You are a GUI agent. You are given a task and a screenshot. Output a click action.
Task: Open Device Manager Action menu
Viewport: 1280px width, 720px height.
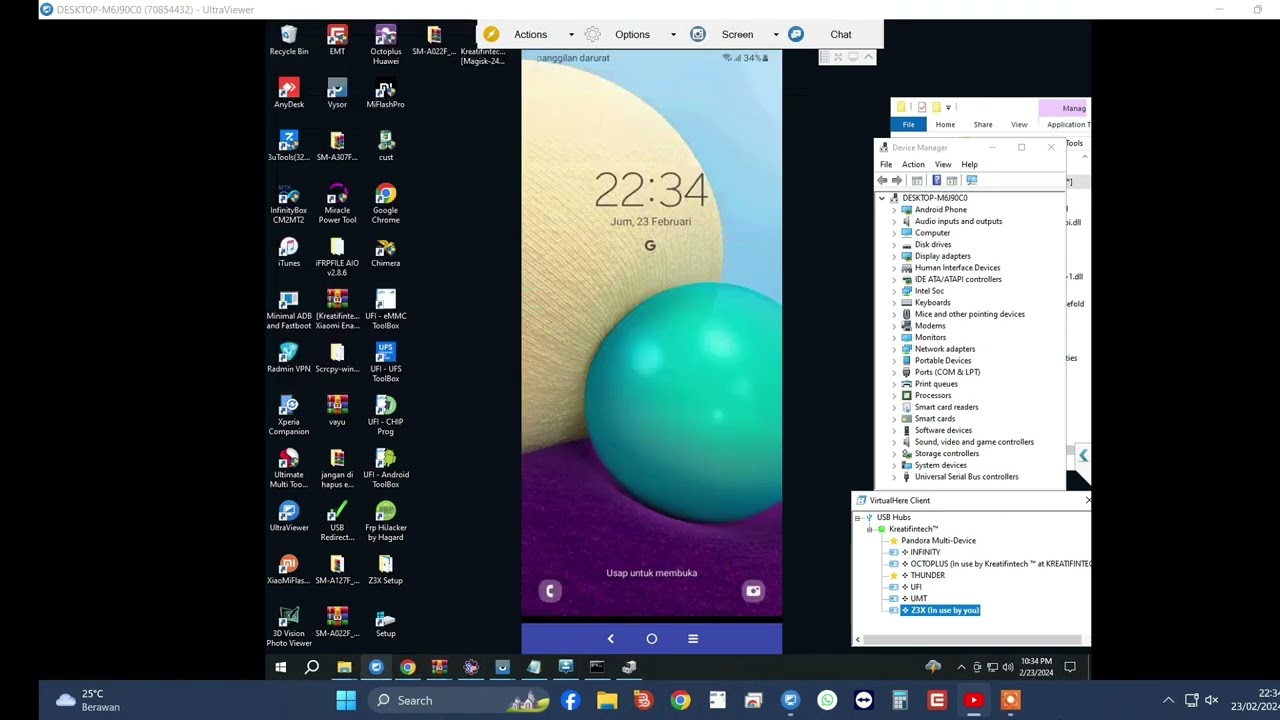click(913, 164)
